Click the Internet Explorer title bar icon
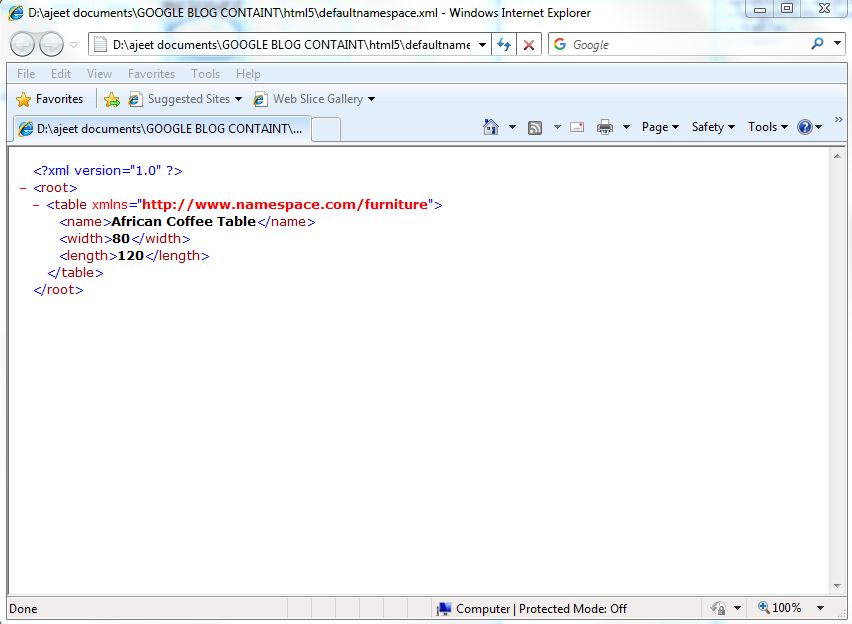 tap(16, 13)
